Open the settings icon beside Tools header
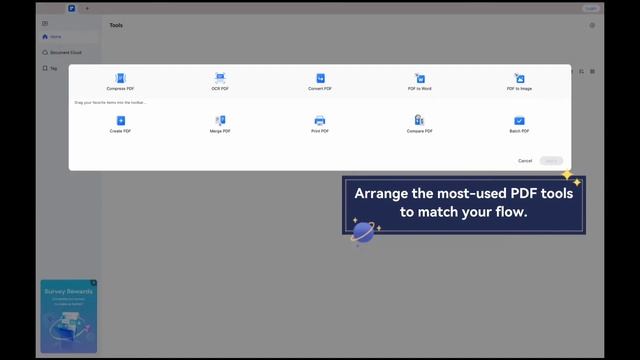 592,25
